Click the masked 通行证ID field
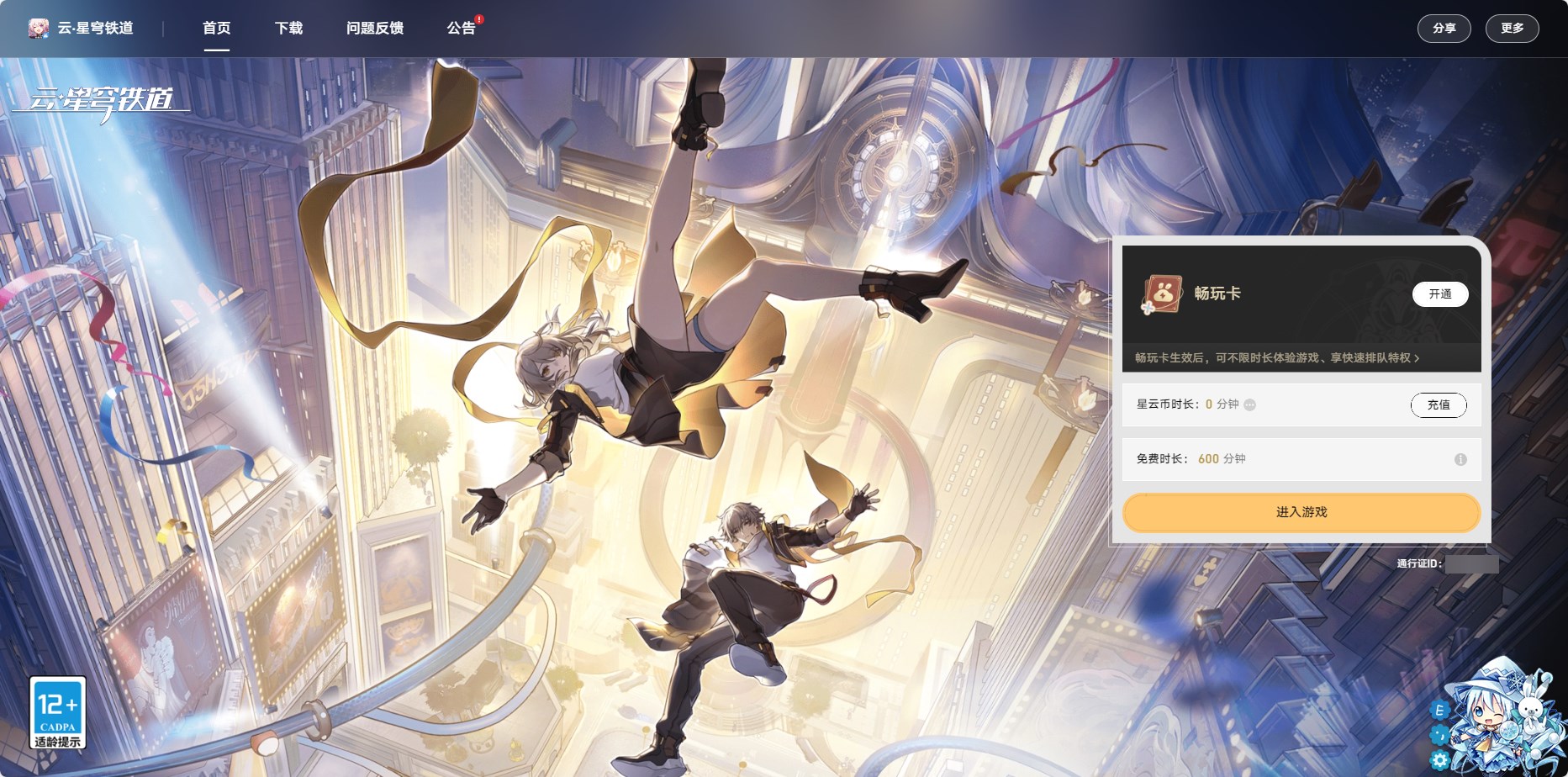This screenshot has height=777, width=1568. (x=1470, y=564)
